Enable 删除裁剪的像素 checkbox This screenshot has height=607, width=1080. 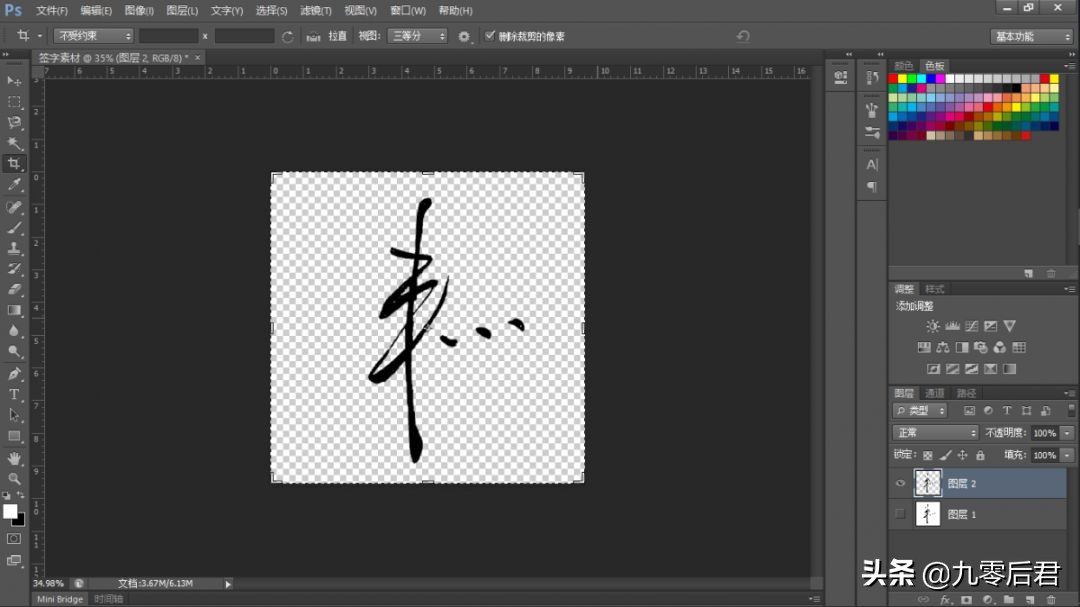[x=489, y=35]
